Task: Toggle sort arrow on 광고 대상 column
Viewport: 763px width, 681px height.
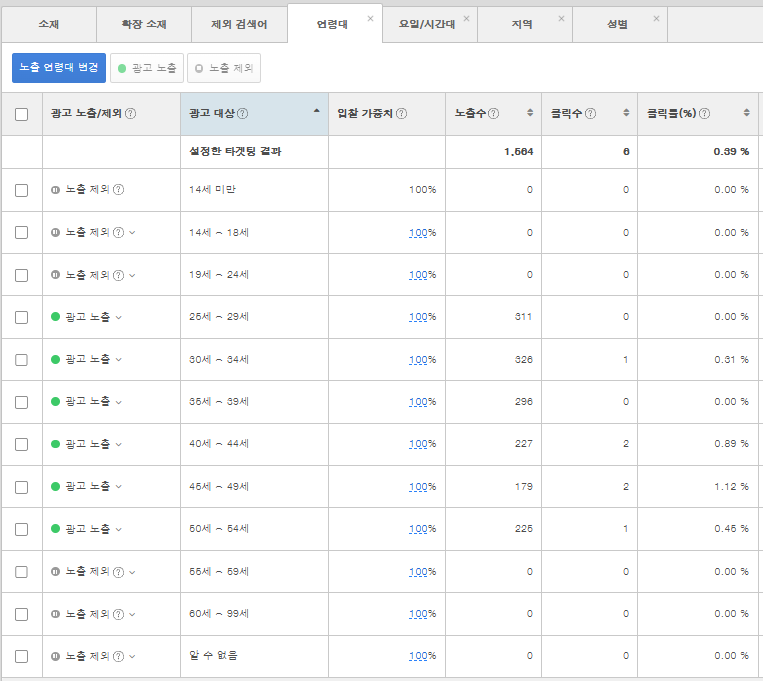Action: 317,111
